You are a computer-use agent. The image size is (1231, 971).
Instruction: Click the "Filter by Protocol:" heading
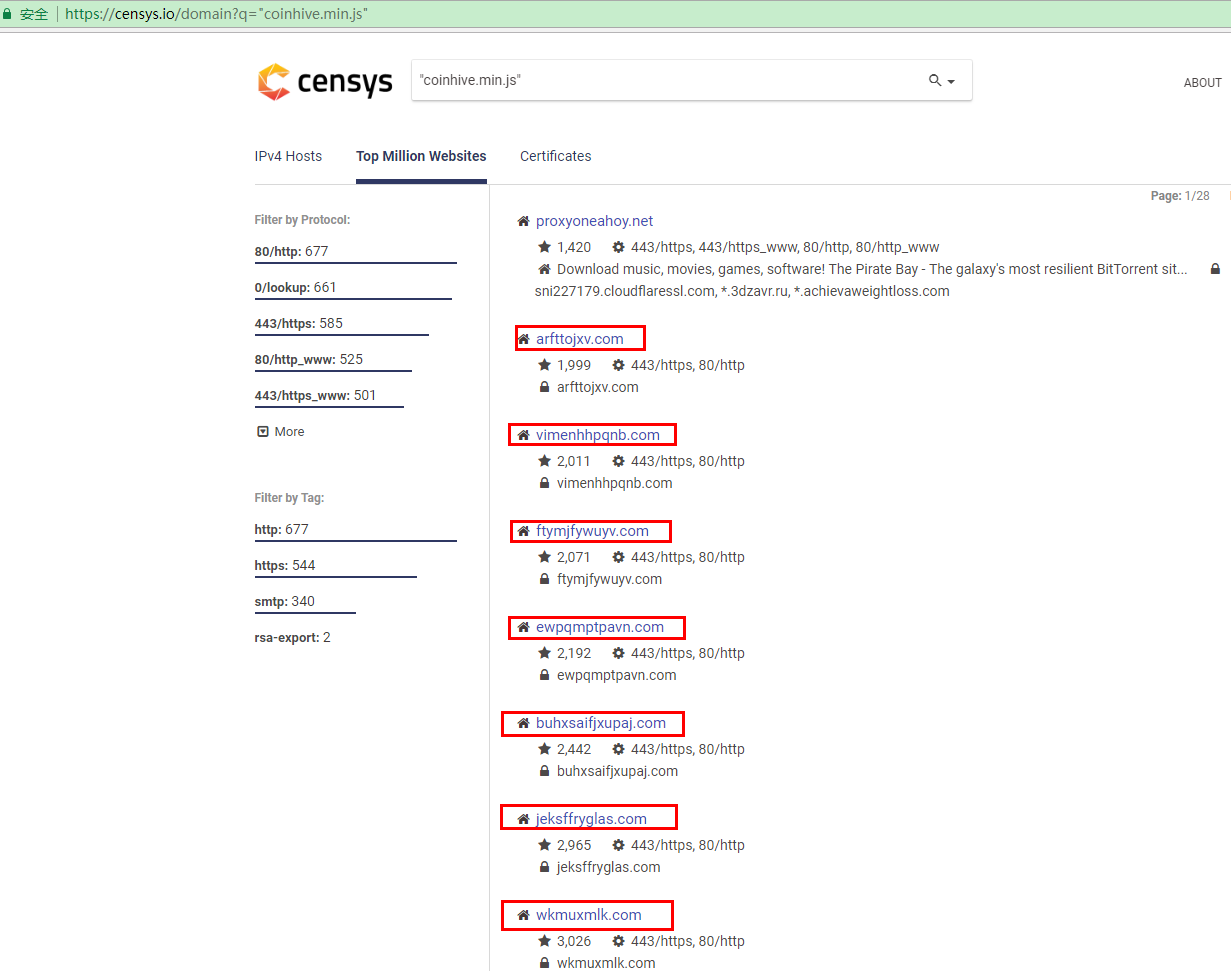click(x=303, y=220)
